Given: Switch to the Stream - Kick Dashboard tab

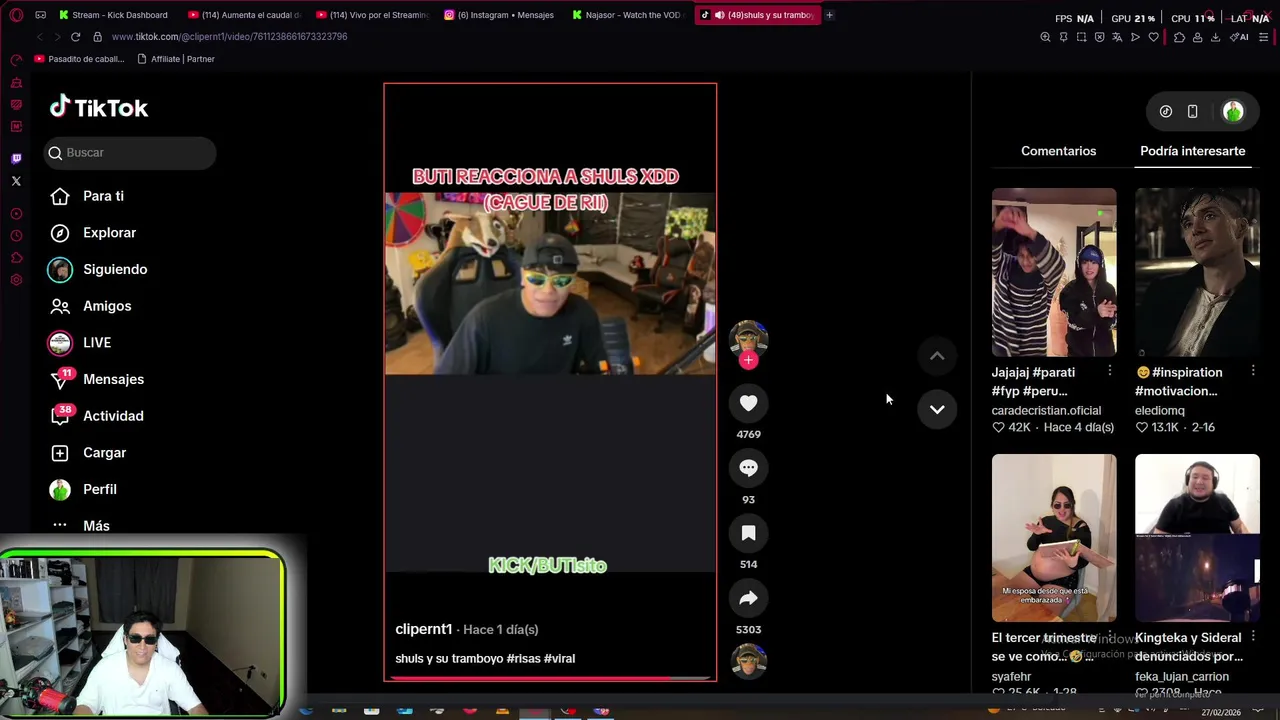Looking at the screenshot, I should click(x=113, y=15).
